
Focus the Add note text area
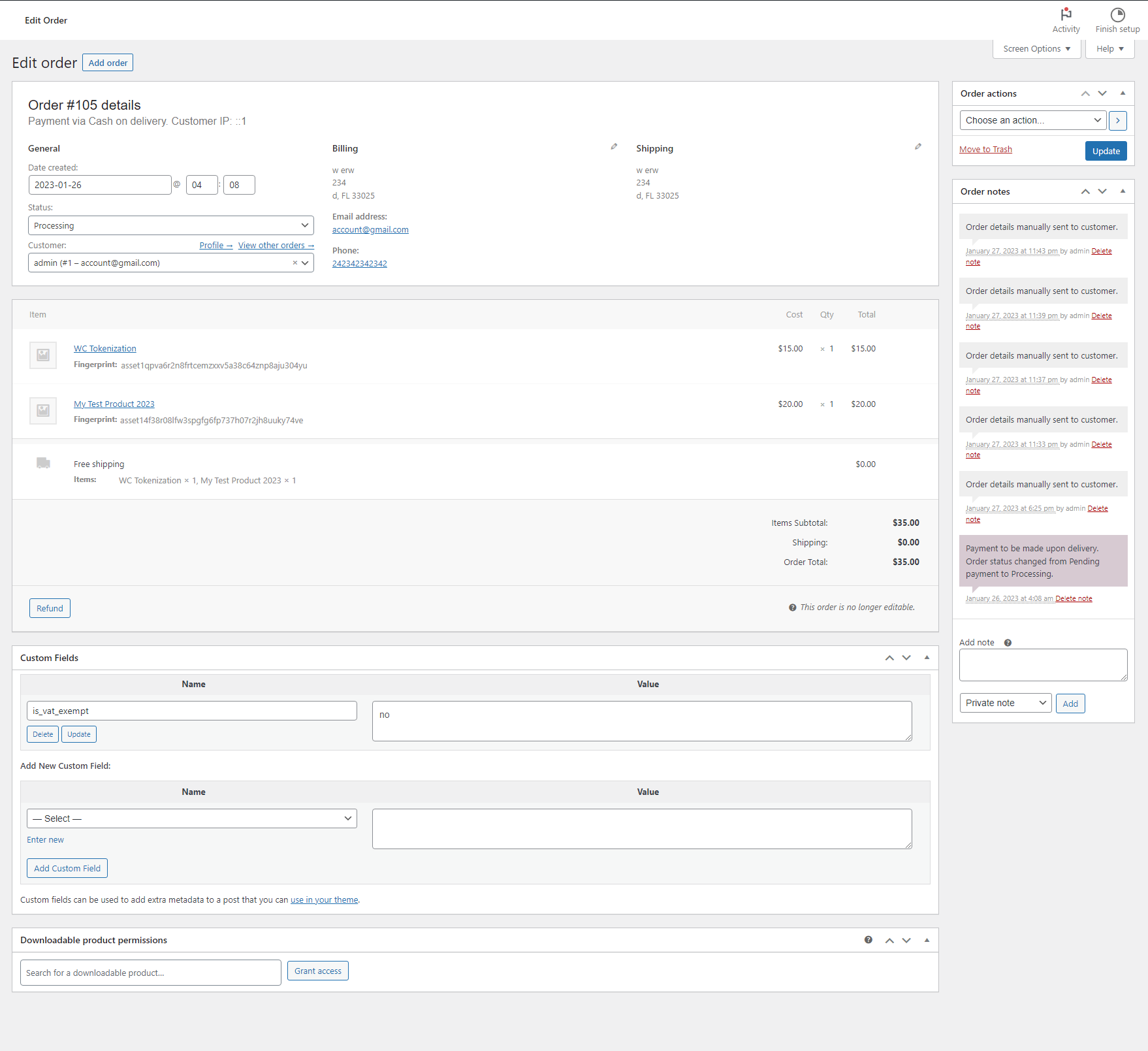point(1043,665)
